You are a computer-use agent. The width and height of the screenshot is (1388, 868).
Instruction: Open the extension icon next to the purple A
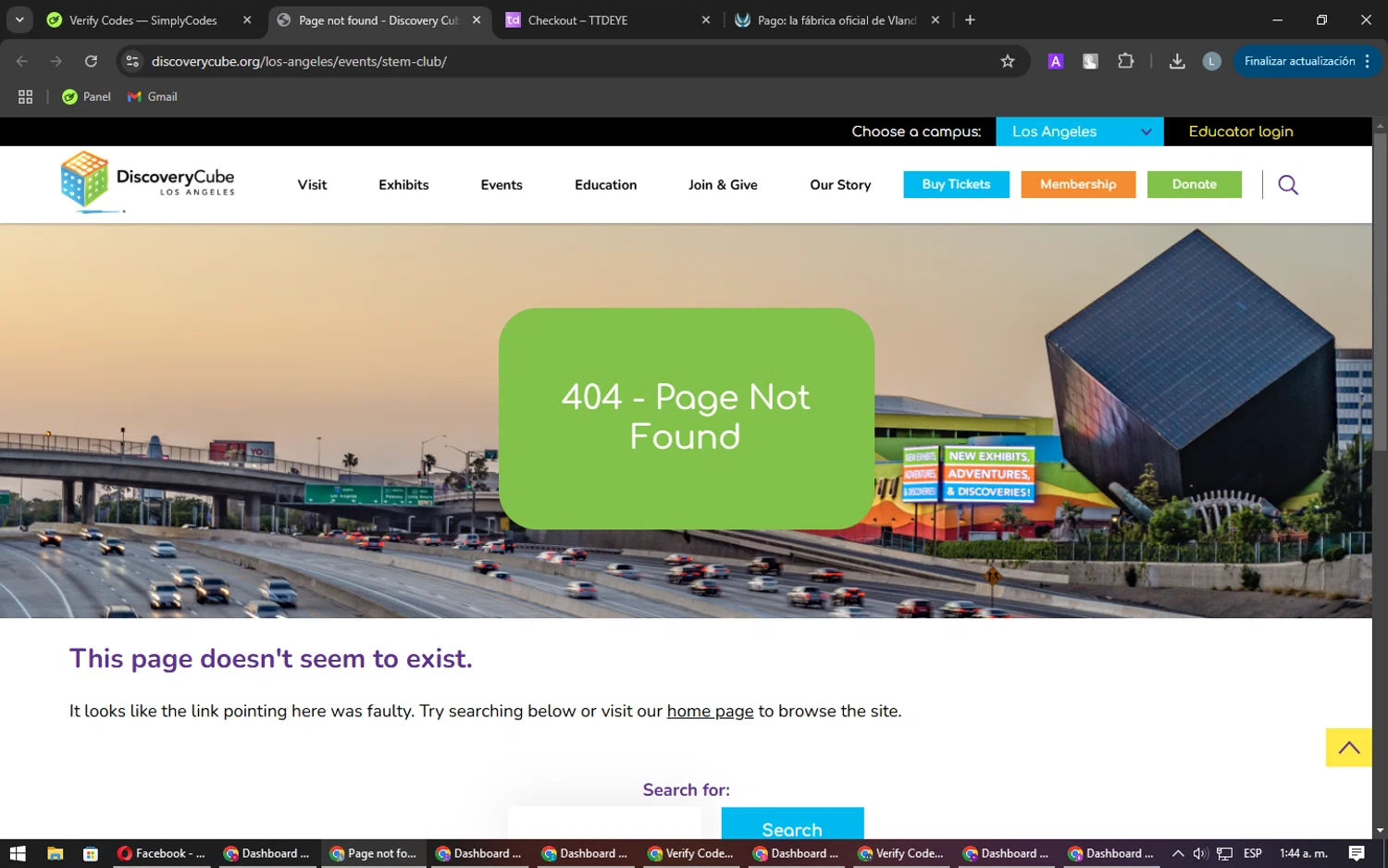[x=1091, y=61]
